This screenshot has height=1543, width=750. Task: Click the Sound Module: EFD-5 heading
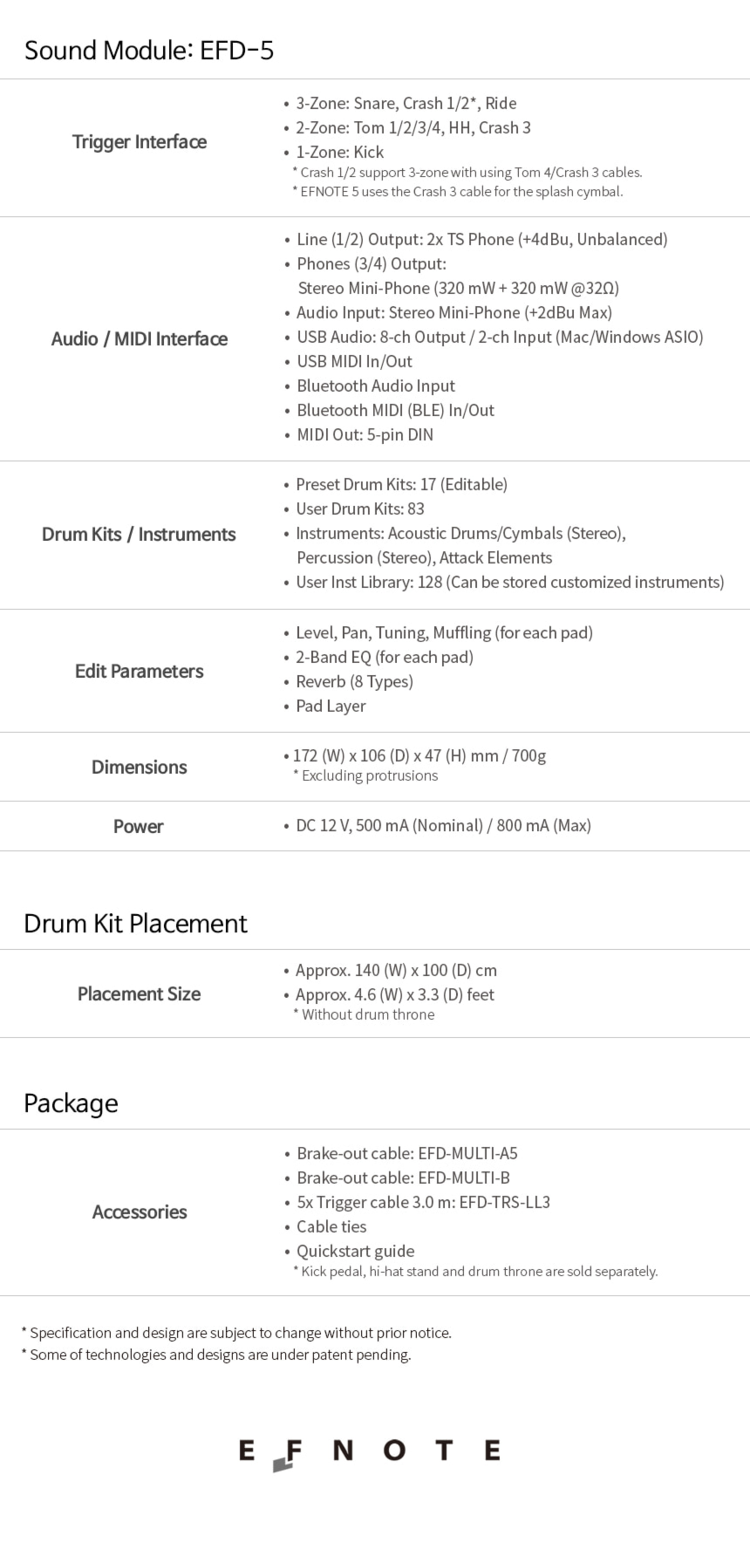[x=149, y=50]
